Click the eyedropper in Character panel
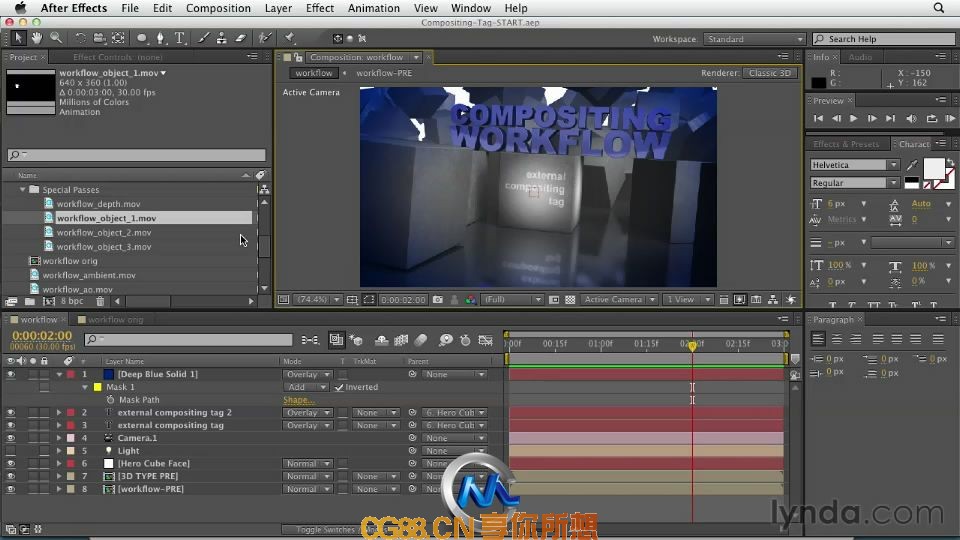The height and width of the screenshot is (540, 960). [912, 165]
